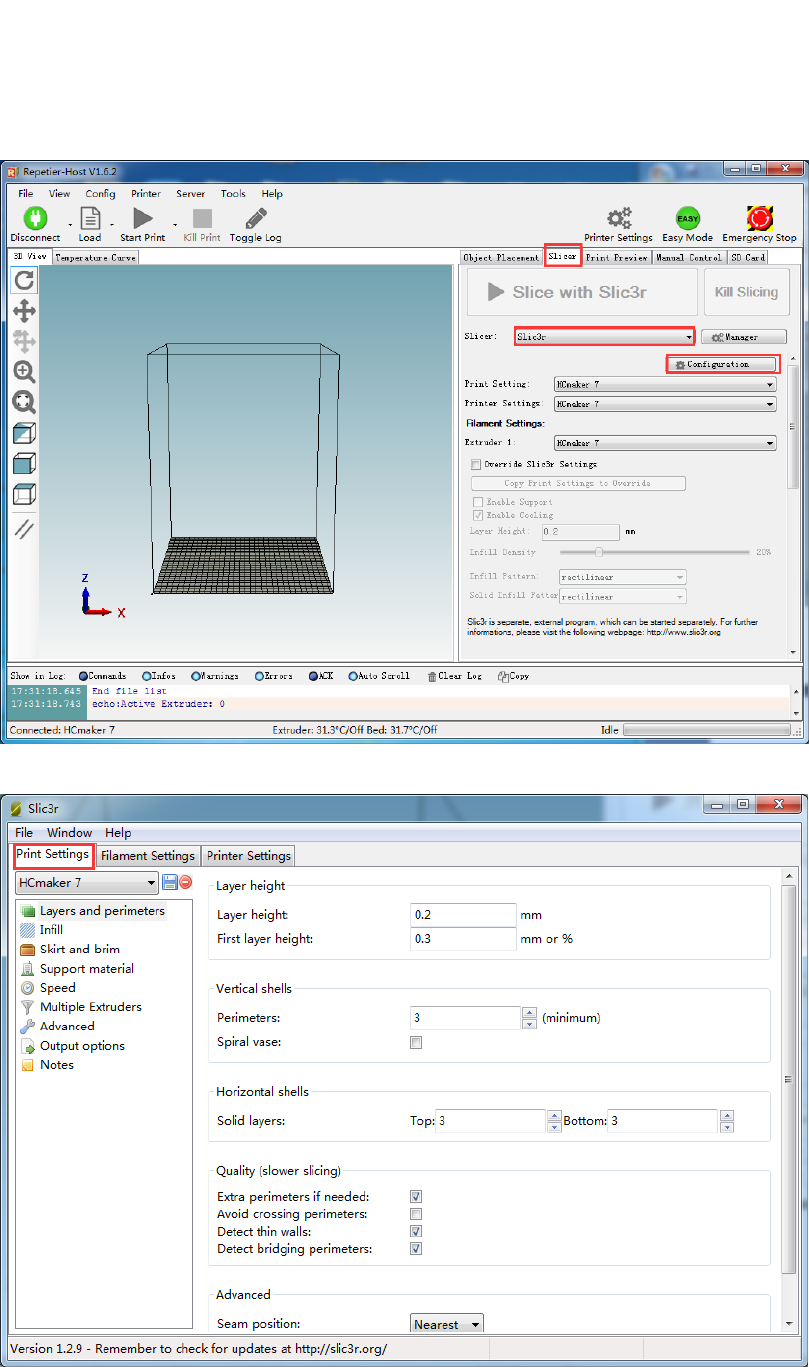The height and width of the screenshot is (1367, 809).
Task: Toggle Auto Scroll in log
Action: click(x=380, y=676)
